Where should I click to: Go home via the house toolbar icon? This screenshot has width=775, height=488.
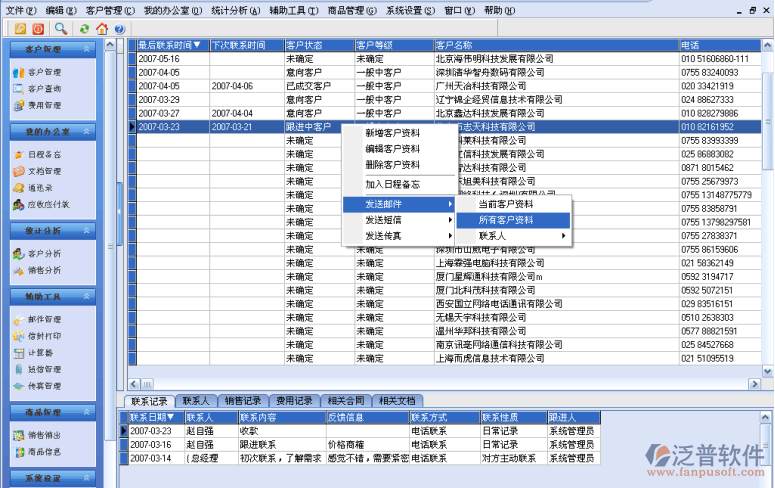pyautogui.click(x=102, y=29)
